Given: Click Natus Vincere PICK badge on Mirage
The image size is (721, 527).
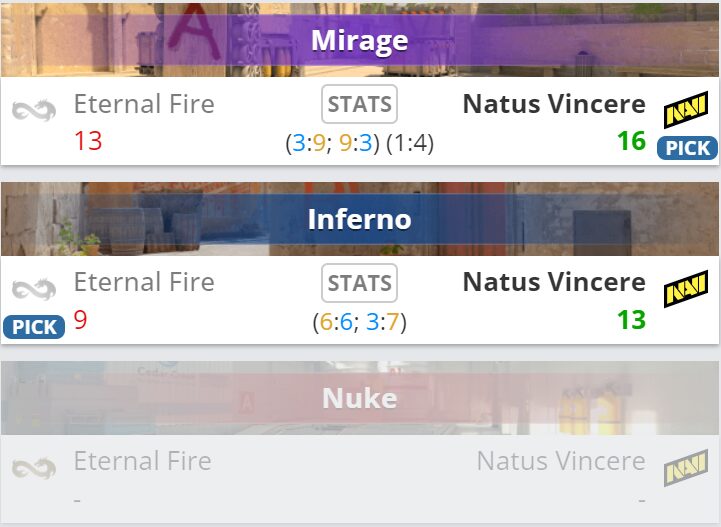Looking at the screenshot, I should pyautogui.click(x=687, y=148).
